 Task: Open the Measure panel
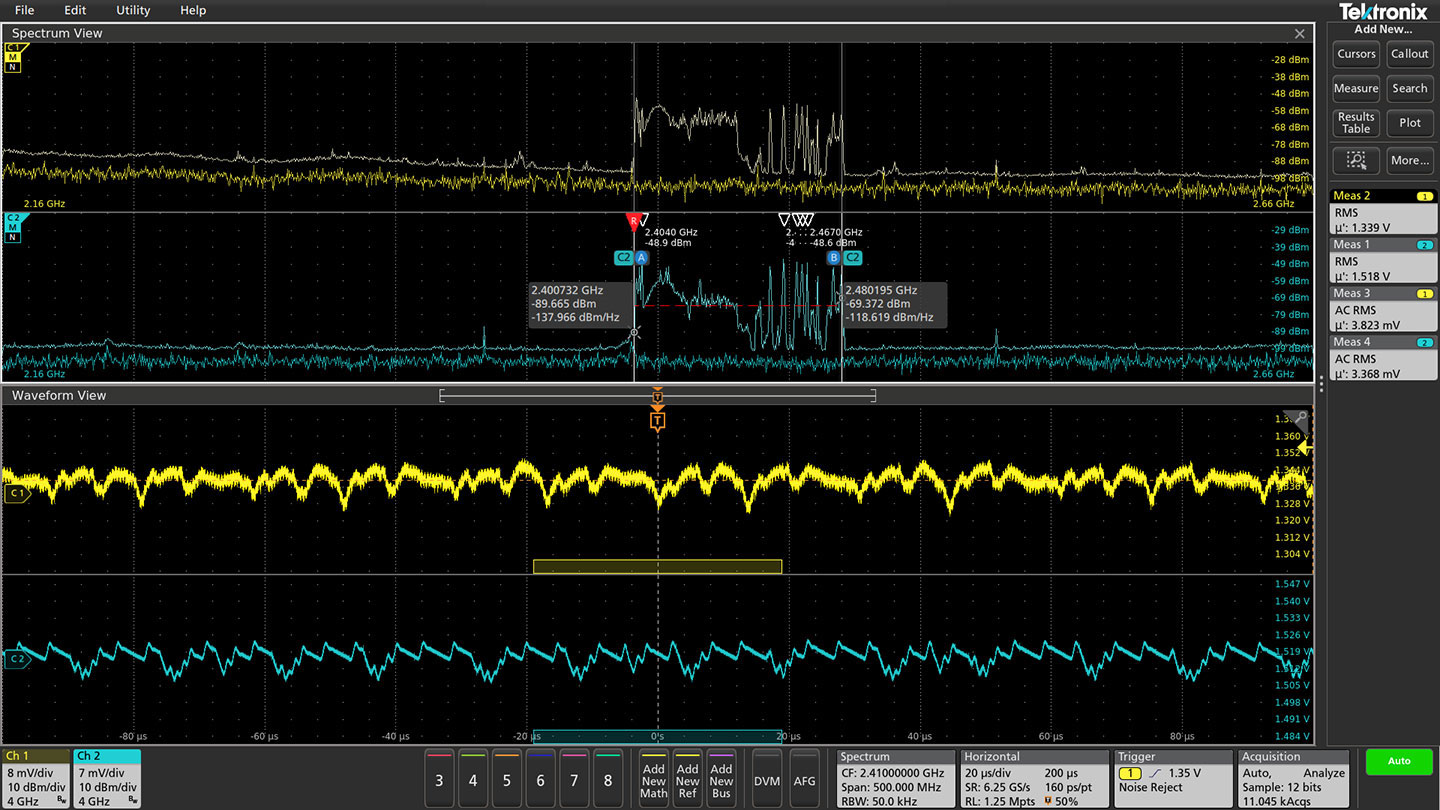coord(1355,88)
